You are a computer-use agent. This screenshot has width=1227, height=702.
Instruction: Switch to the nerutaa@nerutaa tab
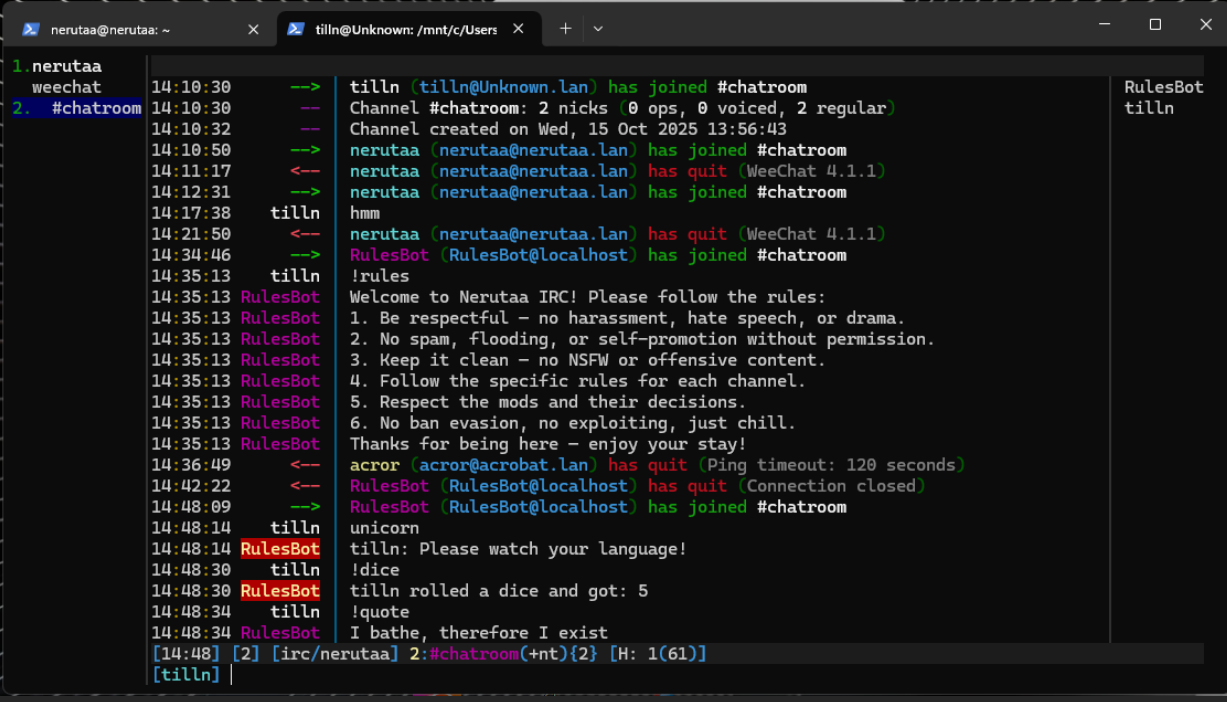(110, 30)
